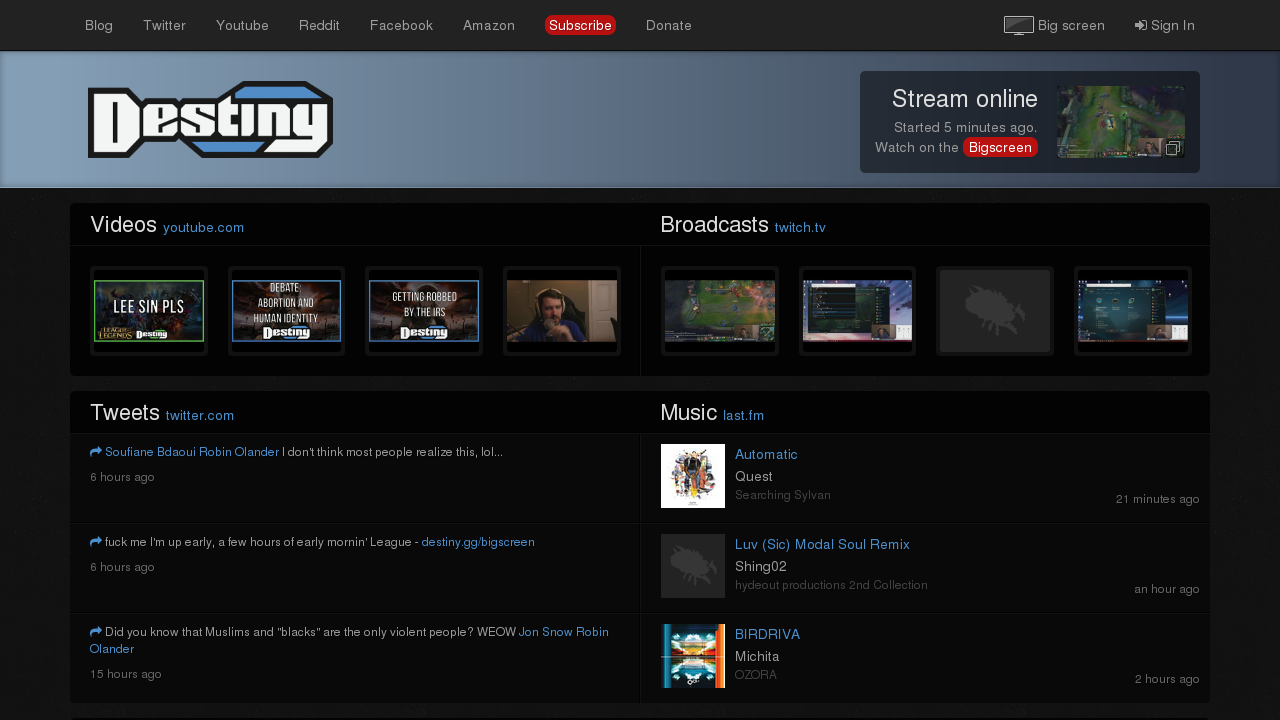
Task: Click the retweet arrow icon beside Soufiane Bdaoui
Action: pyautogui.click(x=96, y=452)
